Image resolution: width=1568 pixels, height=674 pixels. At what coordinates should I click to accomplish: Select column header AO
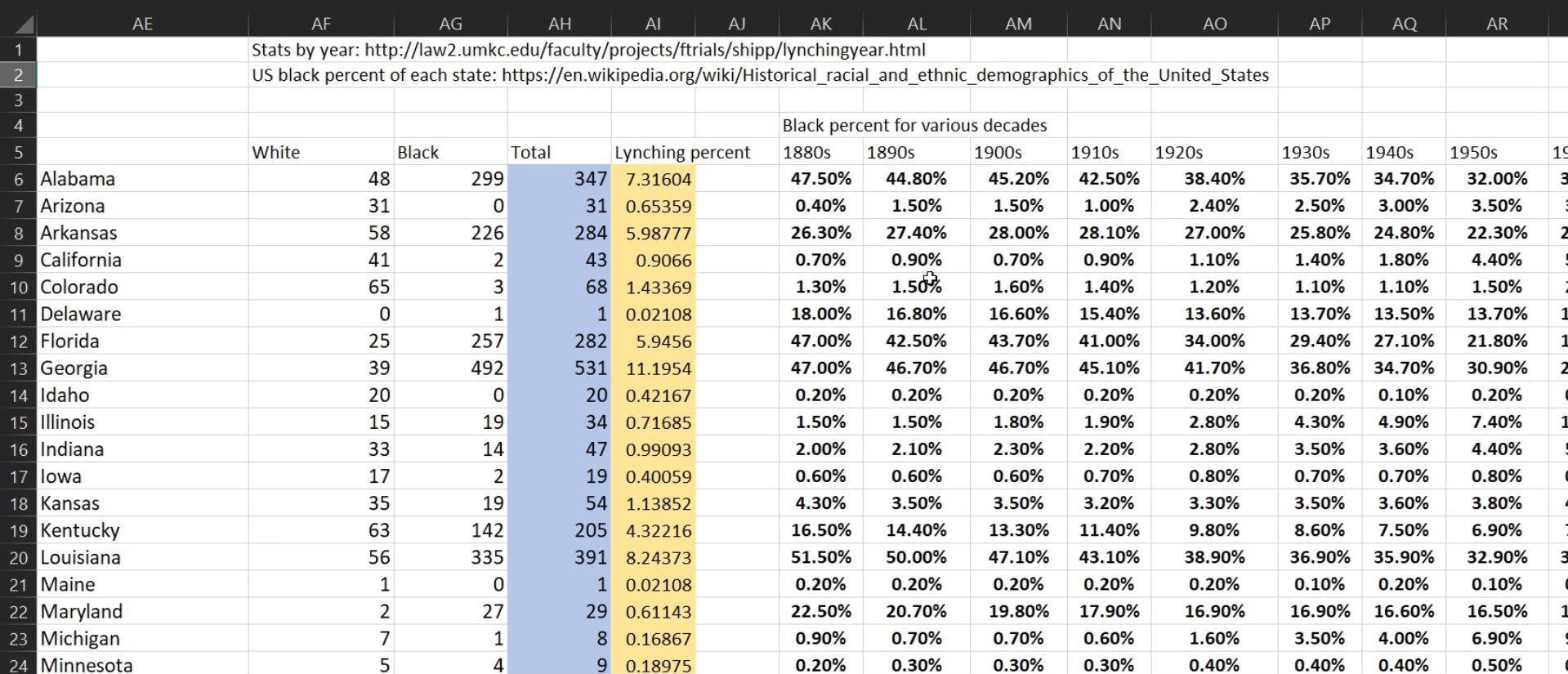(1214, 24)
